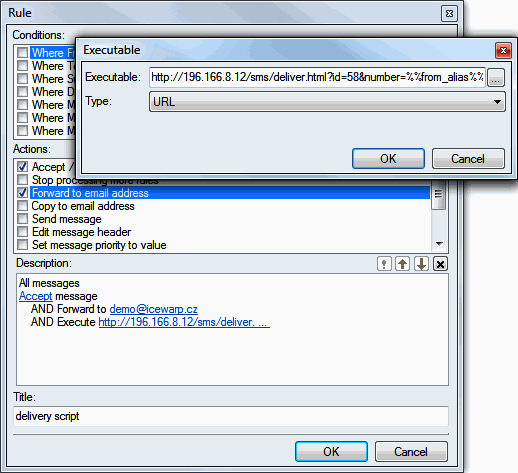This screenshot has height=473, width=518.
Task: Select the Set message priority to value action
Action: 99,245
